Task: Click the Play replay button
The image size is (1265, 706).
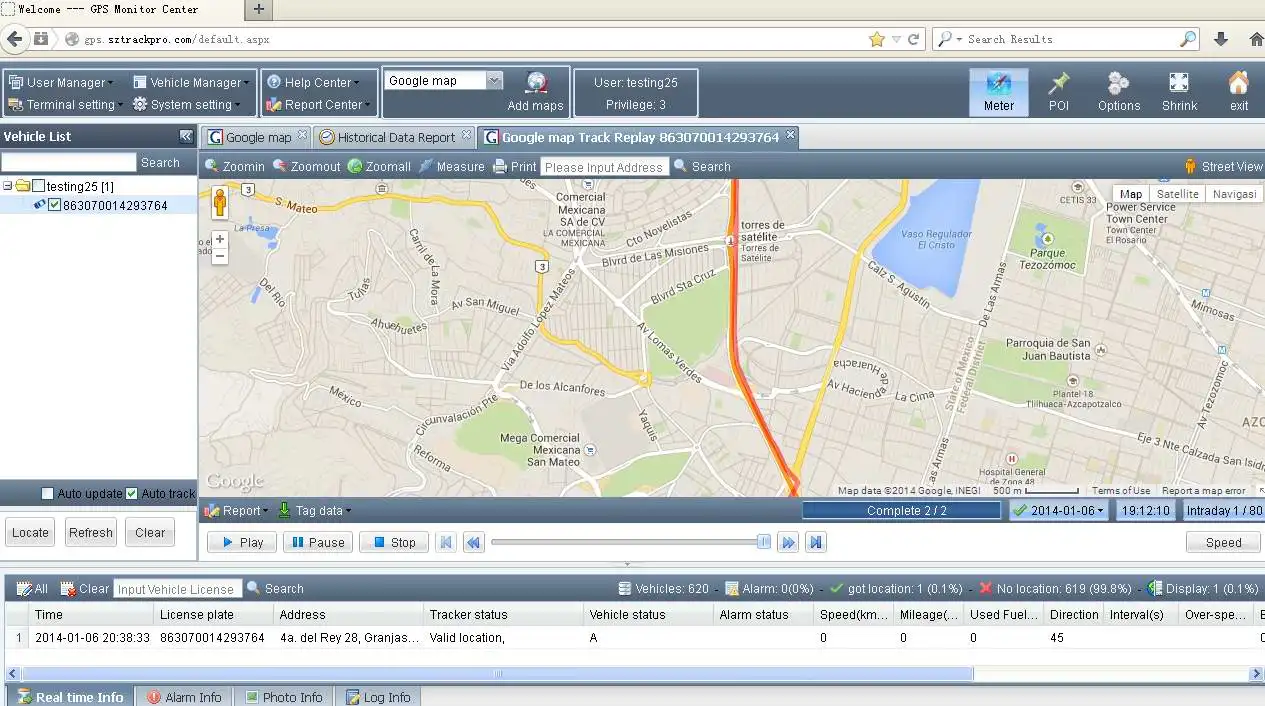Action: click(241, 542)
